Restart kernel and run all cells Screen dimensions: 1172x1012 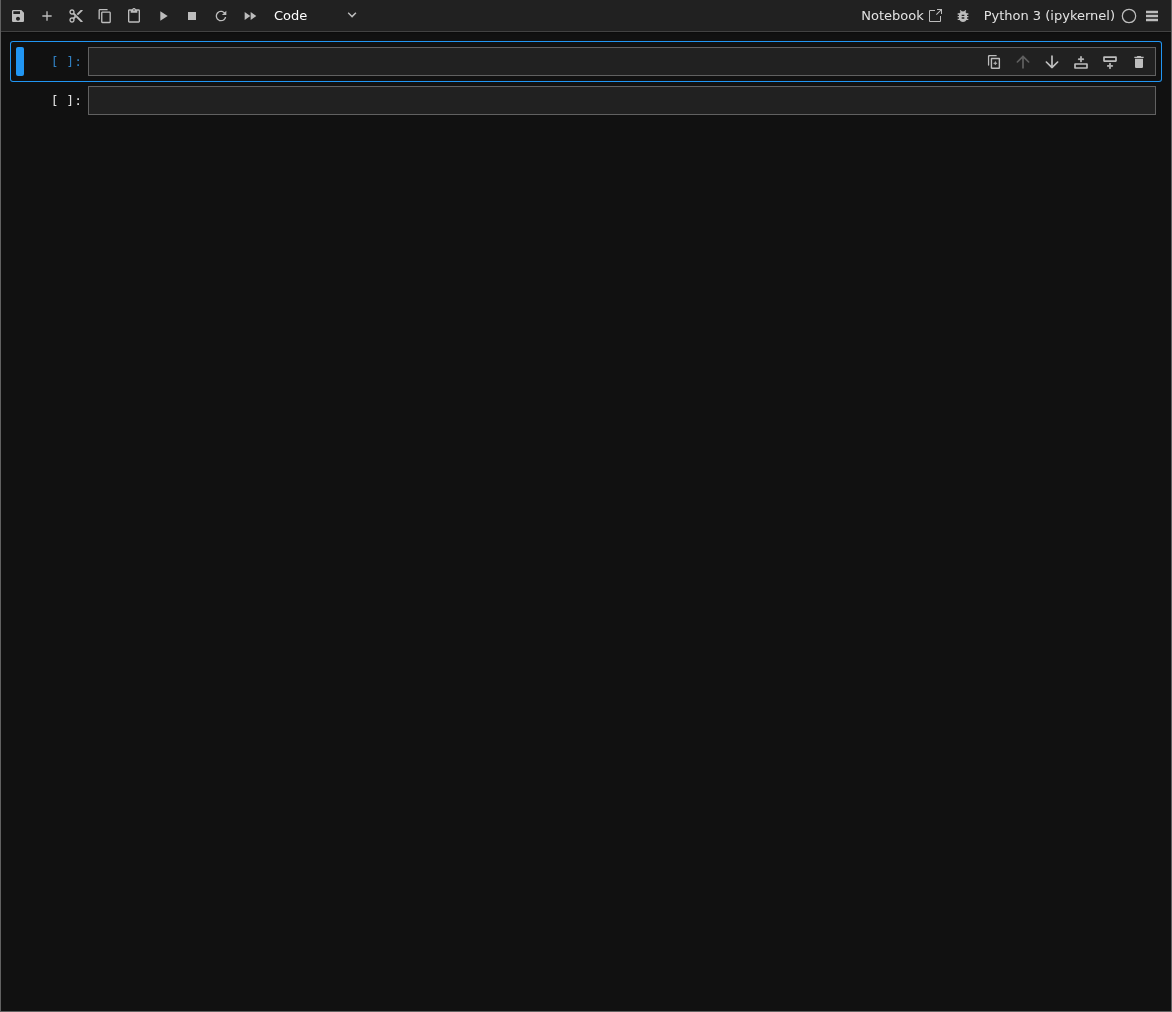point(250,16)
